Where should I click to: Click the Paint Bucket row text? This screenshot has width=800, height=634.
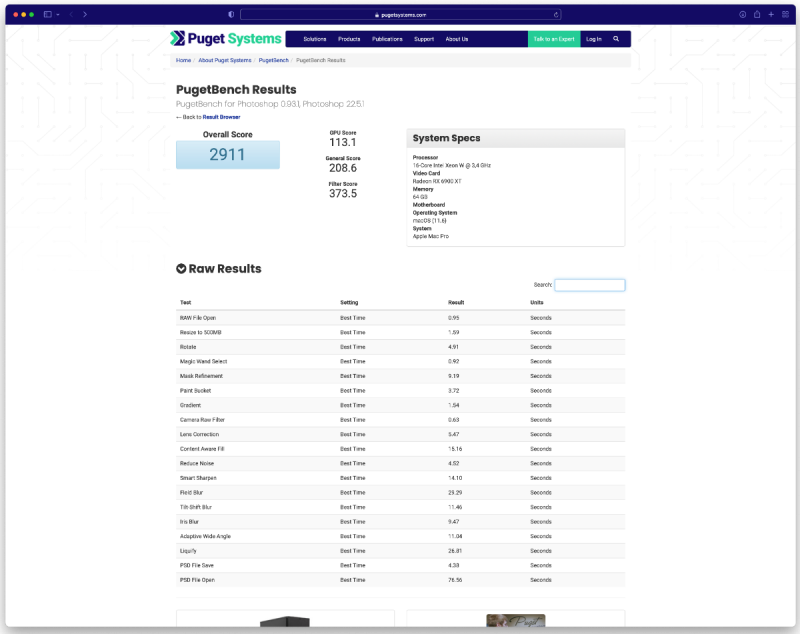[x=195, y=391]
